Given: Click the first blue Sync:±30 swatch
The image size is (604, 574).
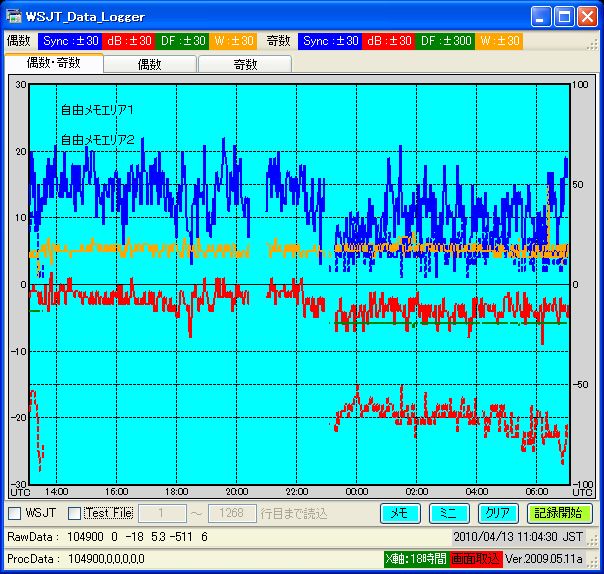Looking at the screenshot, I should point(70,41).
